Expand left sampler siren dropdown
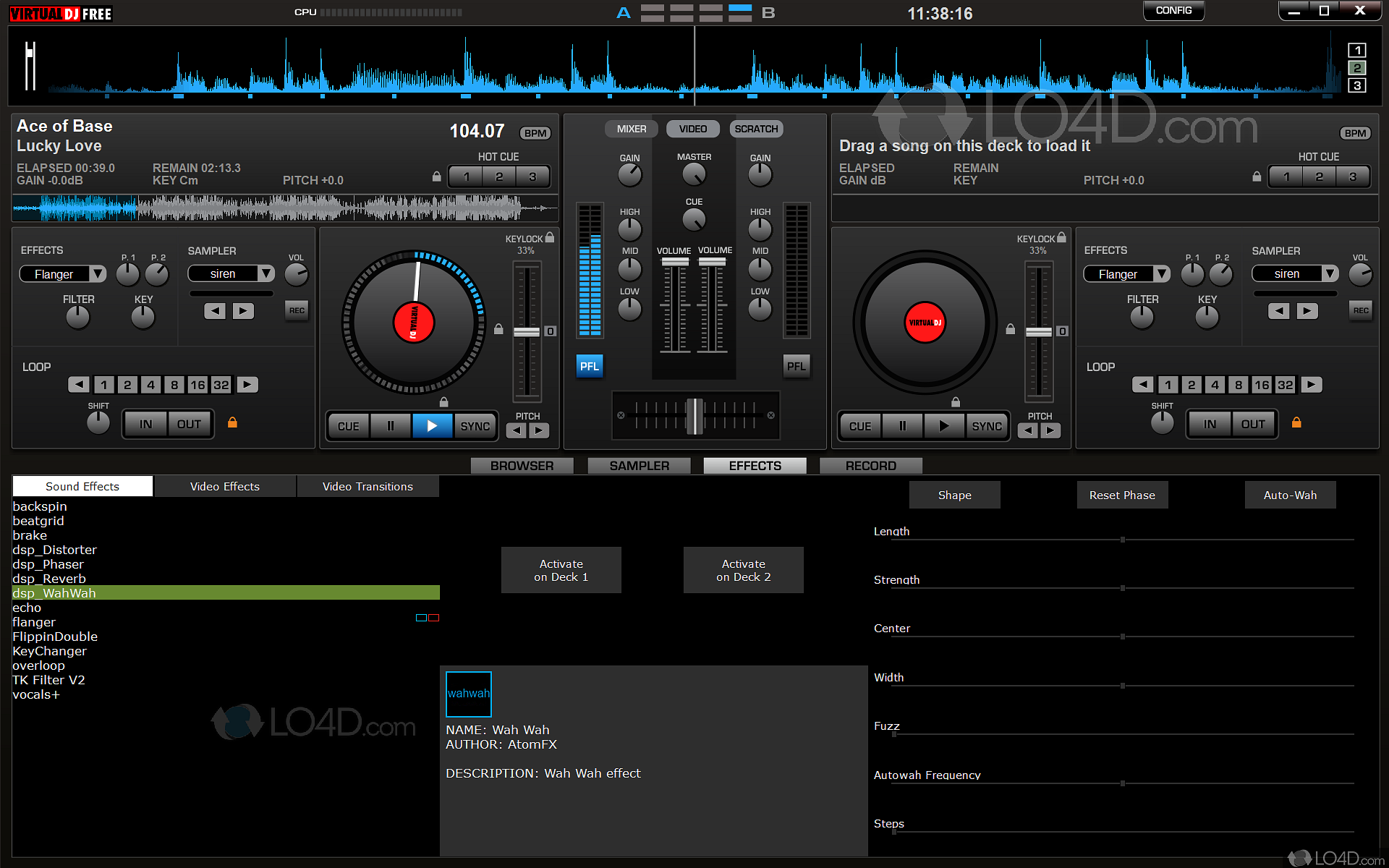 (x=266, y=273)
